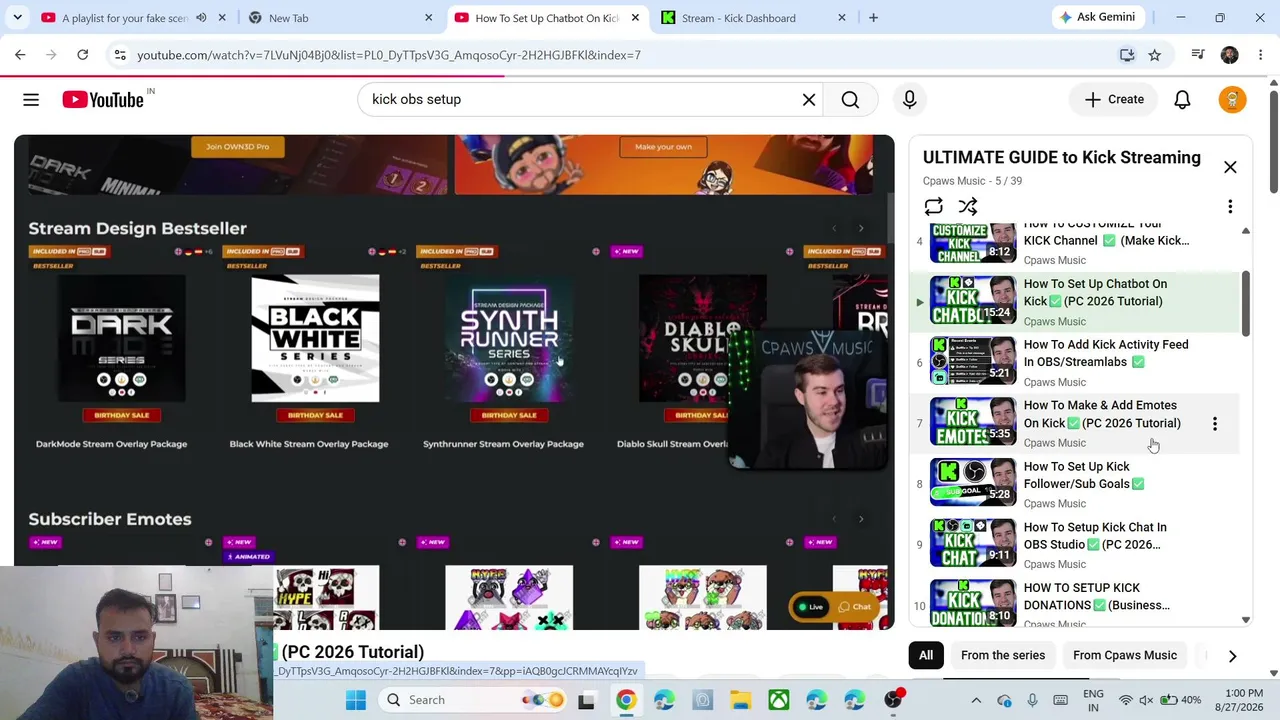The height and width of the screenshot is (720, 1280).
Task: Show more filter chips with right arrow
Action: pyautogui.click(x=1232, y=655)
